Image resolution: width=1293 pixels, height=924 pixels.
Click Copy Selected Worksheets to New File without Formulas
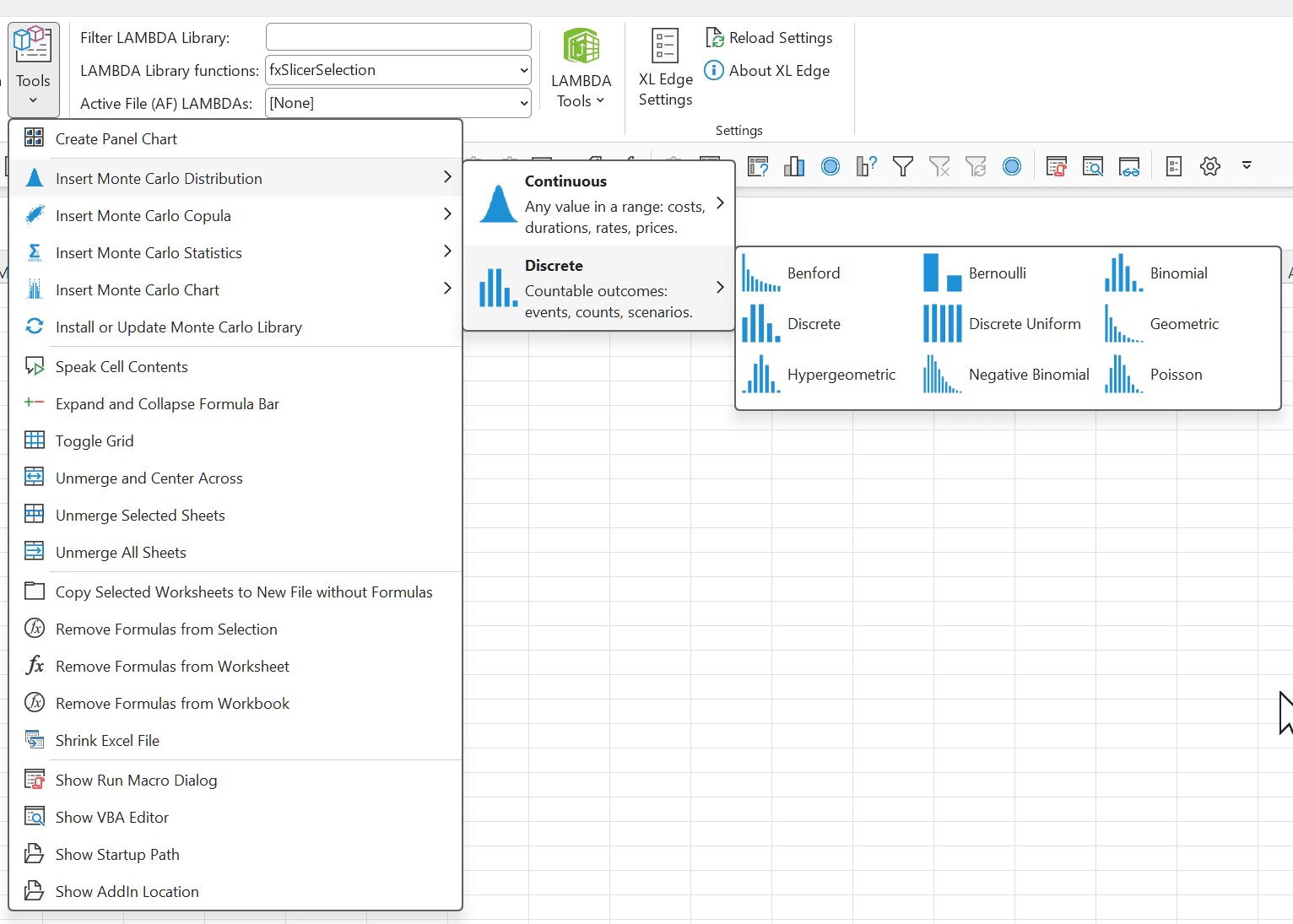pyautogui.click(x=235, y=592)
